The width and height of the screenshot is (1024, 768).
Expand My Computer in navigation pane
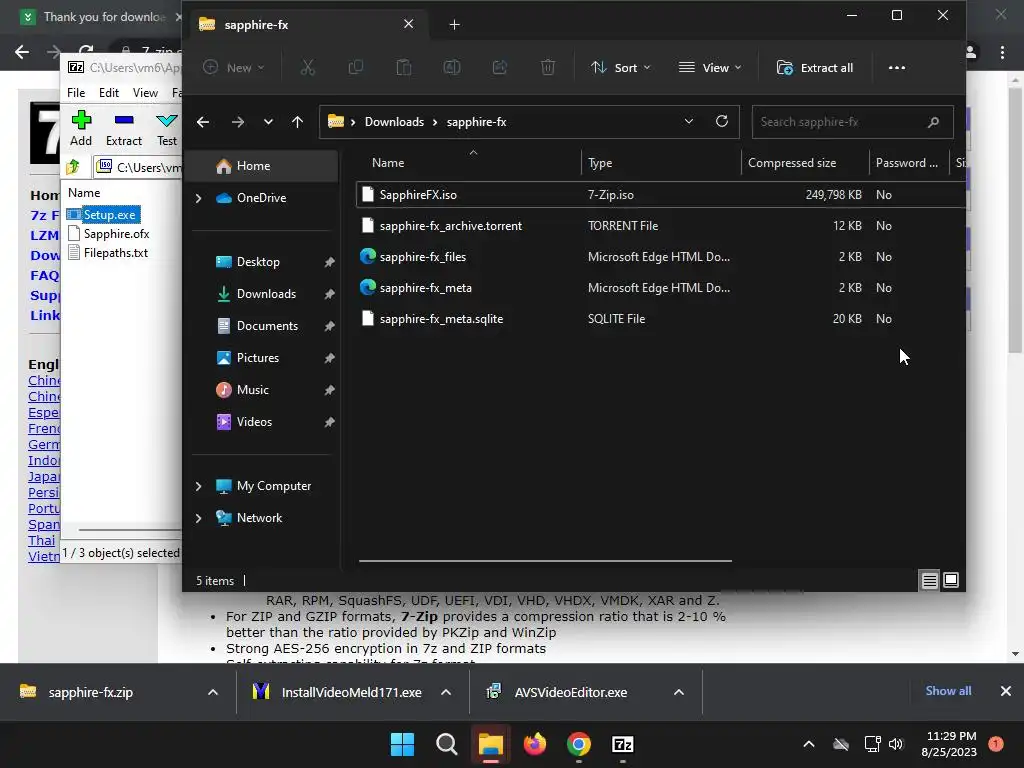[x=199, y=486]
